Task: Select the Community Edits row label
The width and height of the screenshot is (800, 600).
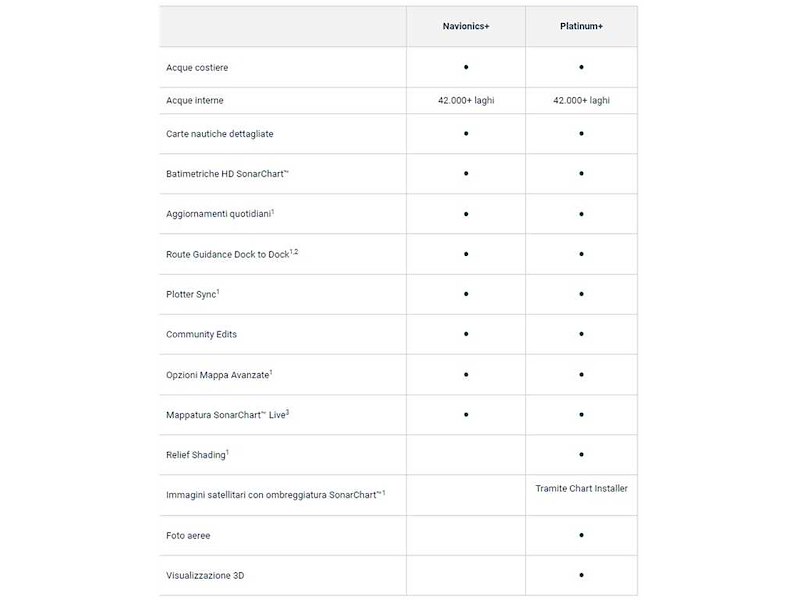Action: point(201,334)
